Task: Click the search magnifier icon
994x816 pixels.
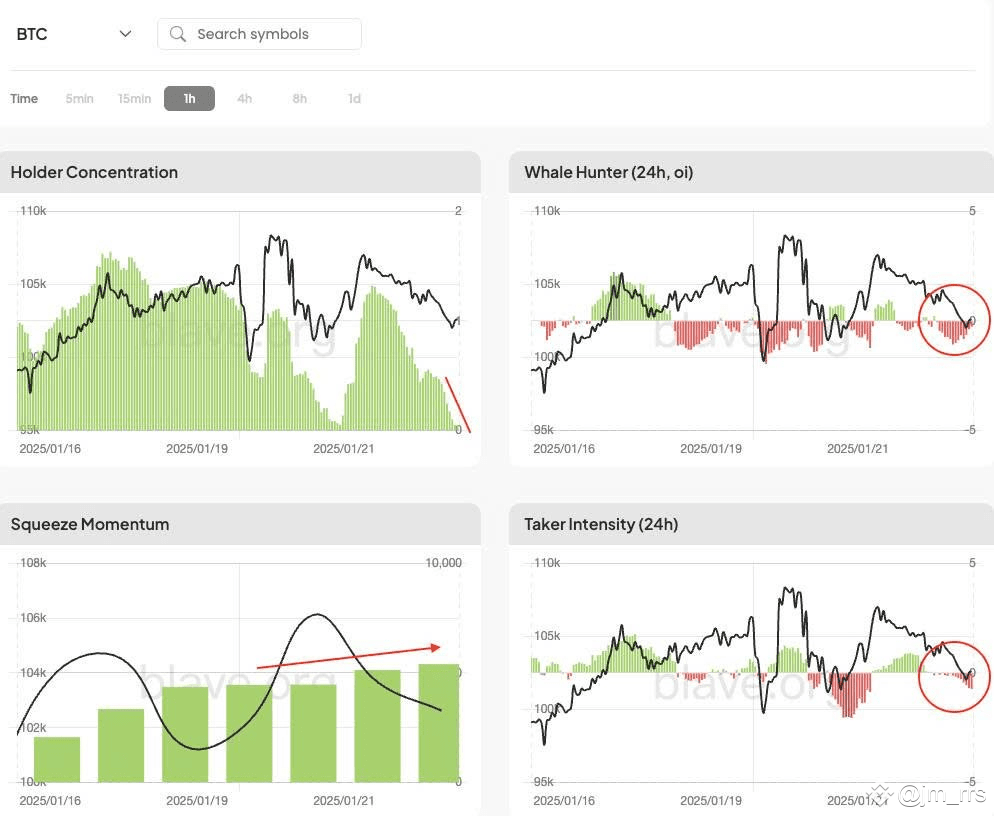Action: (177, 33)
